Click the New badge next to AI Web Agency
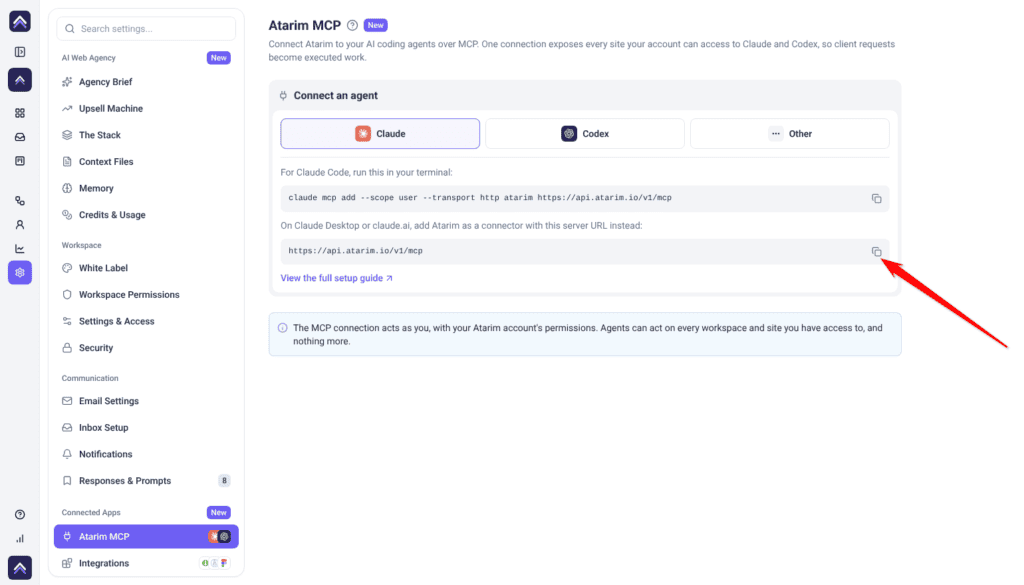1024x585 pixels. tap(219, 57)
